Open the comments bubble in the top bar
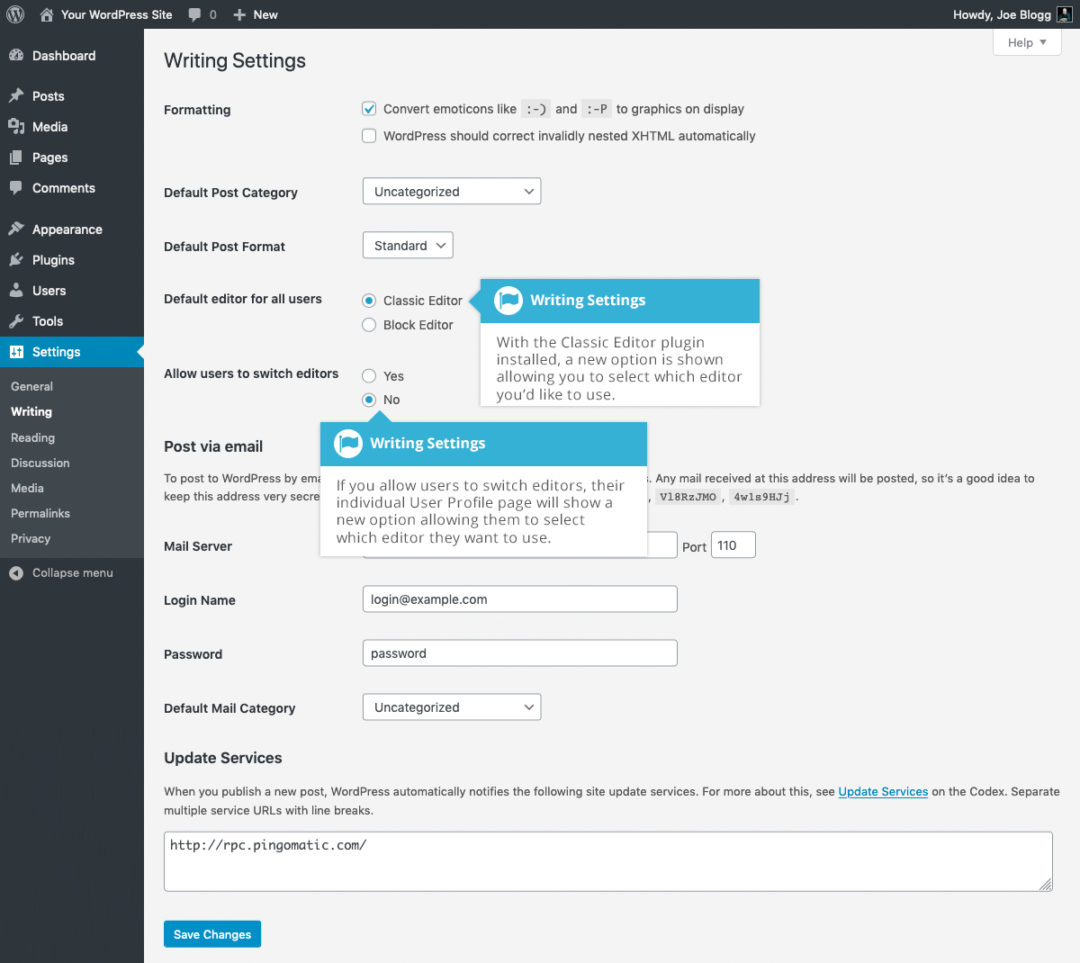Image resolution: width=1080 pixels, height=963 pixels. 198,14
